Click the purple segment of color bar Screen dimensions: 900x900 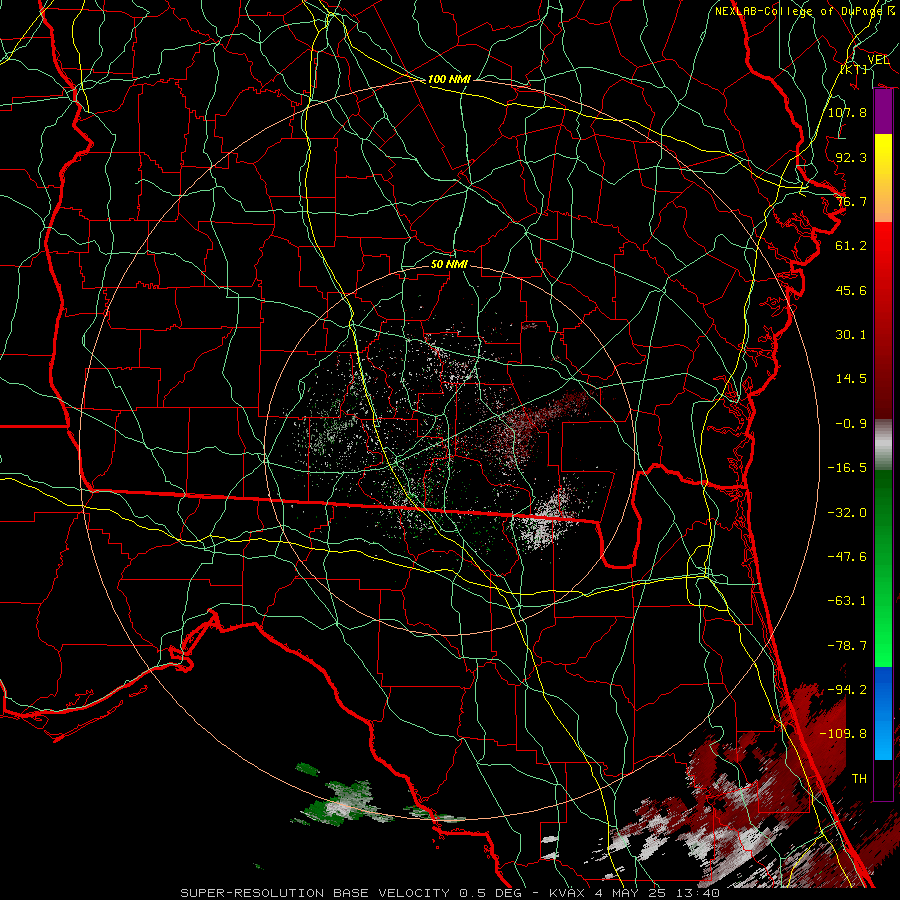[883, 112]
